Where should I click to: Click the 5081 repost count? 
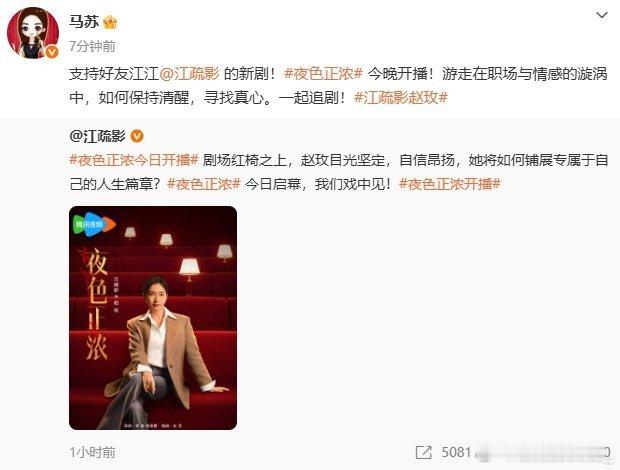pyautogui.click(x=456, y=452)
